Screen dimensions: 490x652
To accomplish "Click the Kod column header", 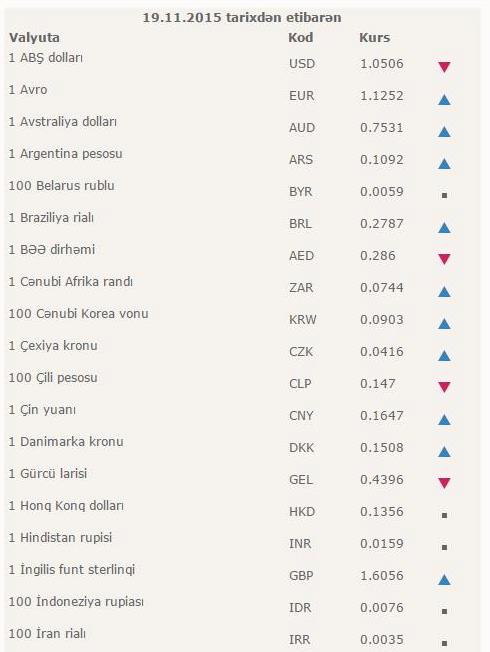I will [x=300, y=37].
